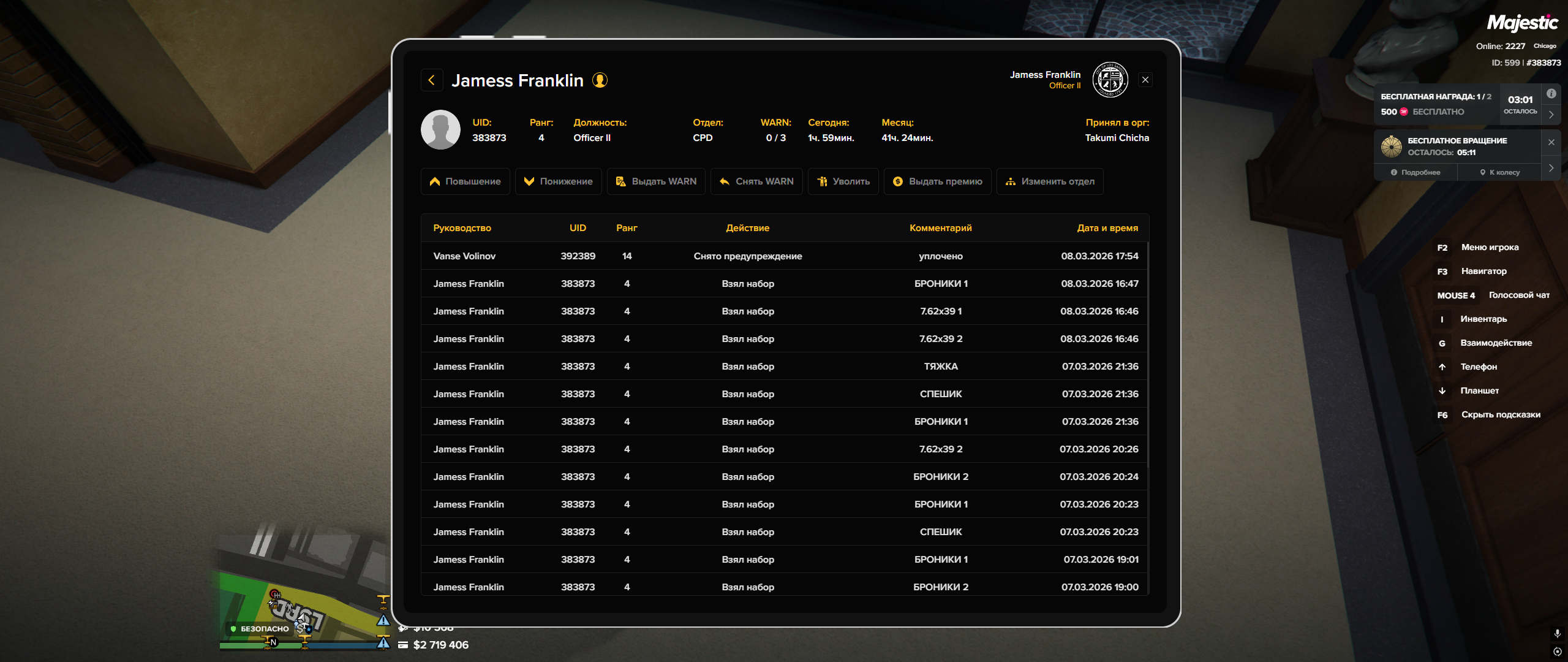Click the Повышение promote button
The image size is (1568, 662).
point(466,181)
